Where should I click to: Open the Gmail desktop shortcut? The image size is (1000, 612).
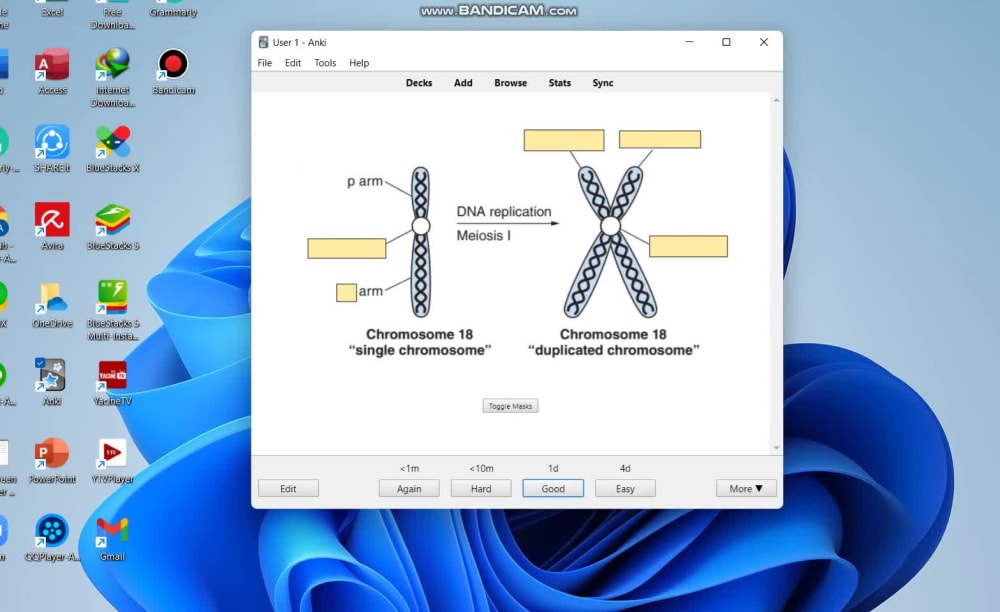pos(113,537)
